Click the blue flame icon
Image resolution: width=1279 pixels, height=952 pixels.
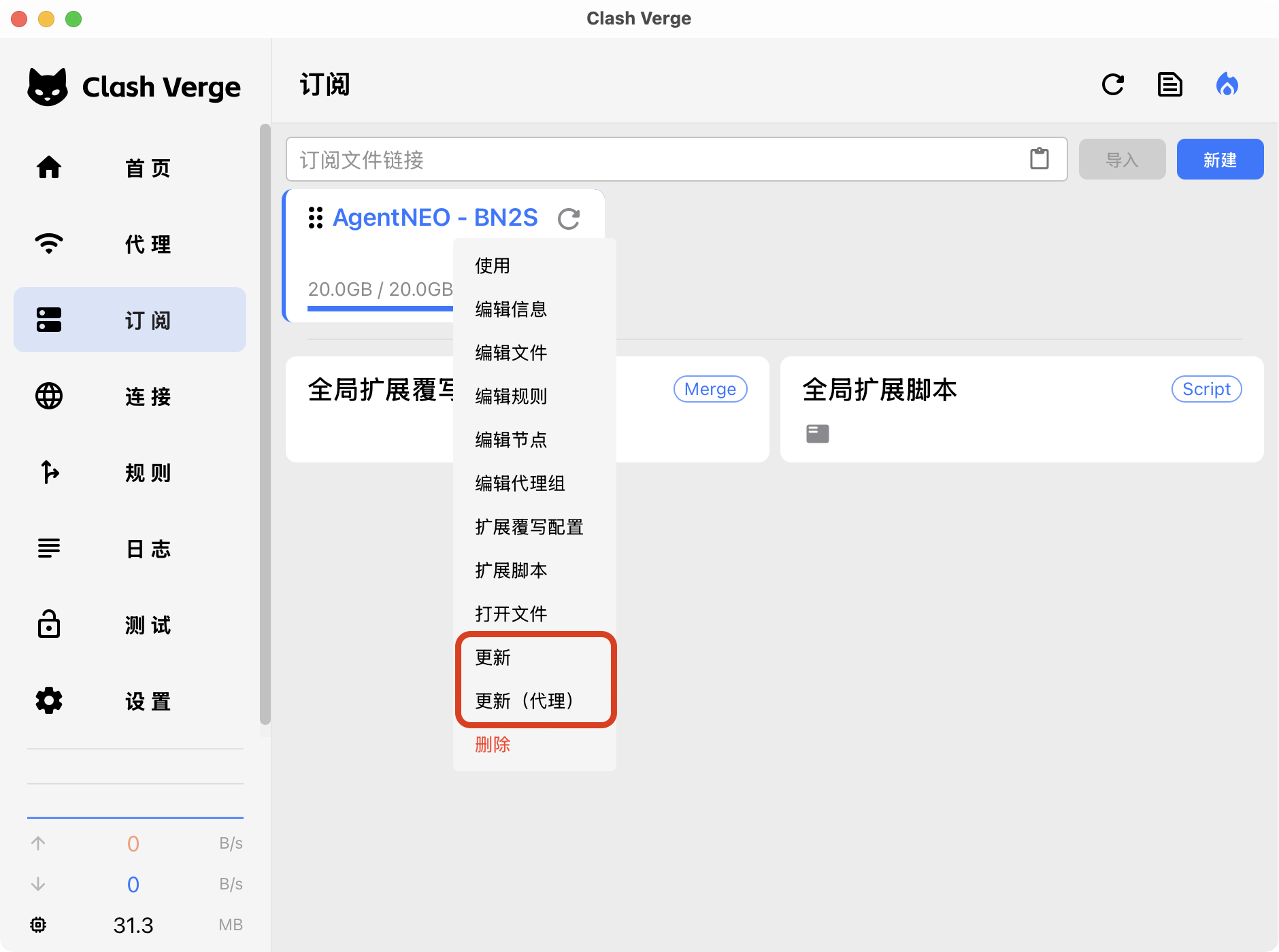pos(1227,85)
